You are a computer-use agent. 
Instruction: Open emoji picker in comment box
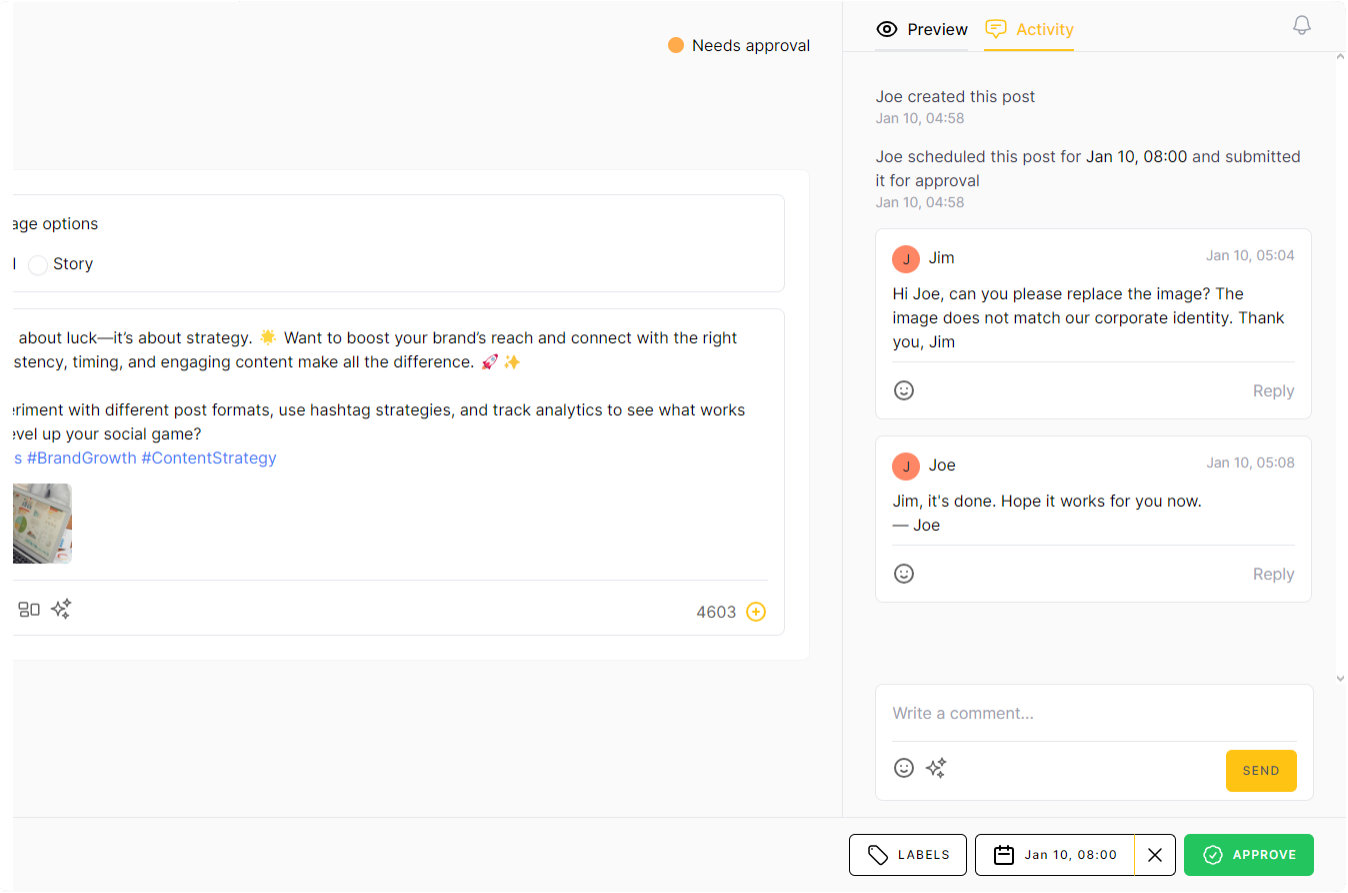(x=904, y=768)
